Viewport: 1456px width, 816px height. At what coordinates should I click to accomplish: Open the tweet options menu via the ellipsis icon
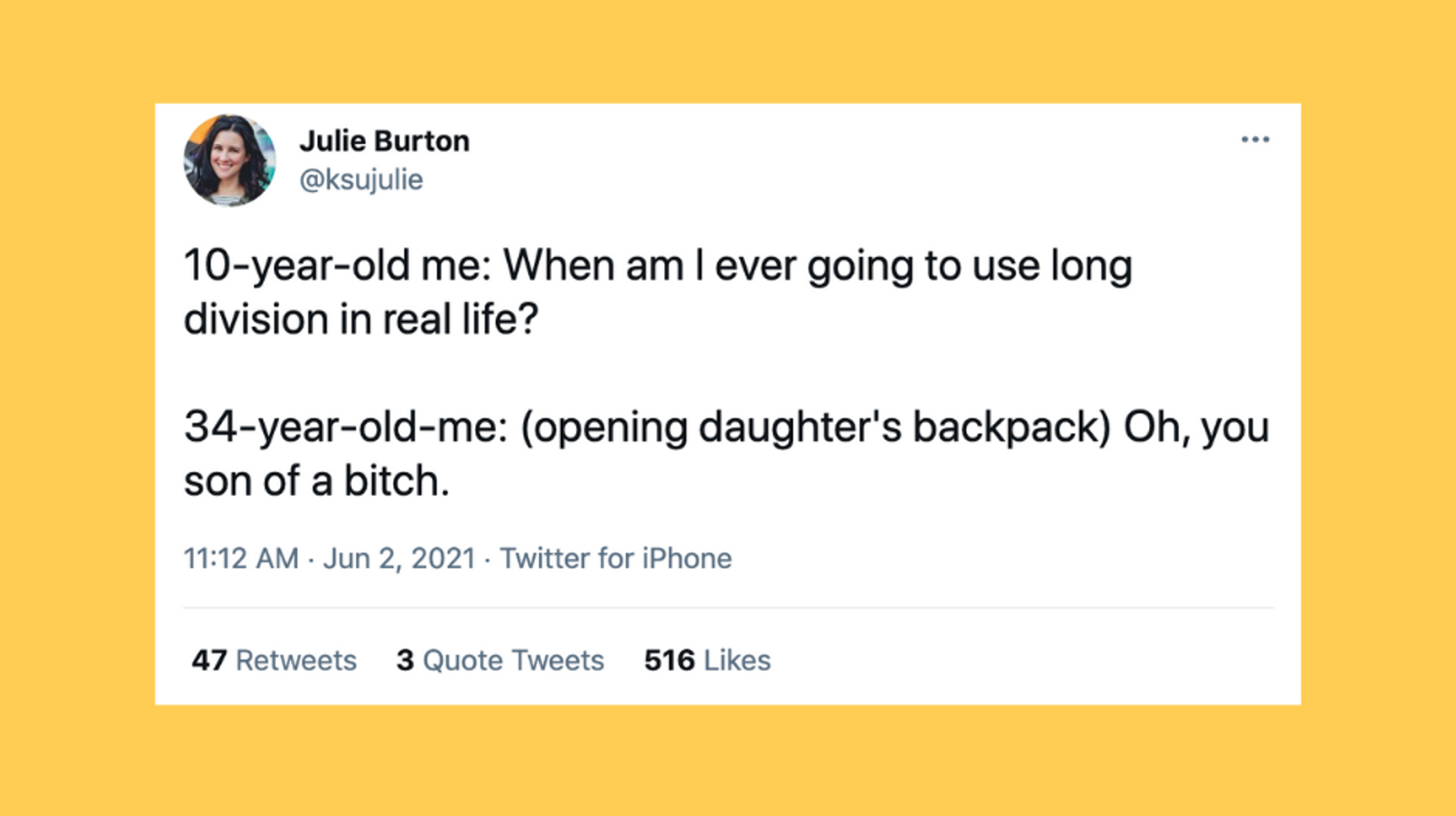1256,139
